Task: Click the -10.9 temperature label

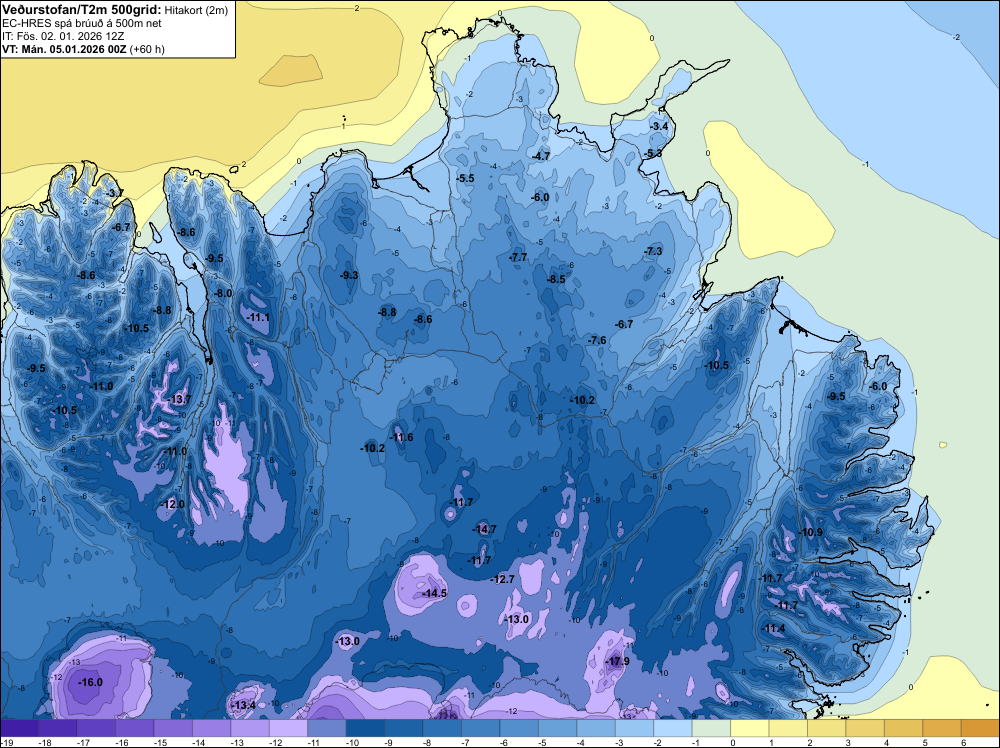Action: click(811, 532)
